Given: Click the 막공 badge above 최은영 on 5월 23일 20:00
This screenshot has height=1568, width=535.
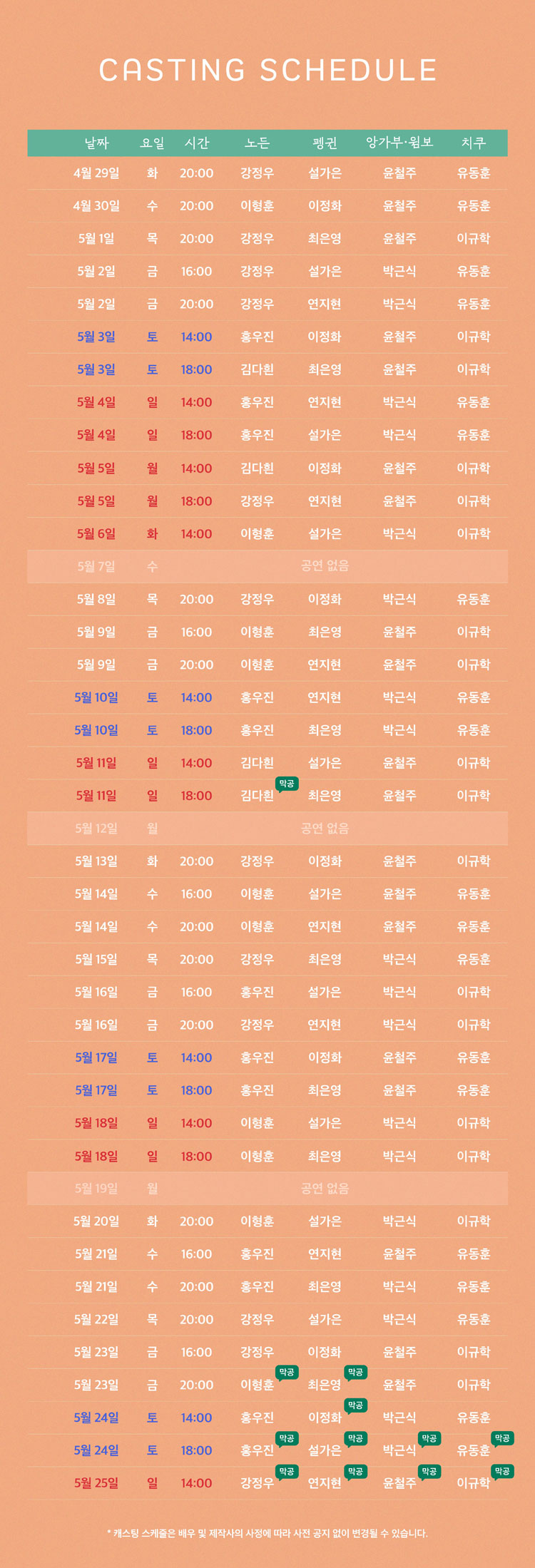Looking at the screenshot, I should 355,1373.
